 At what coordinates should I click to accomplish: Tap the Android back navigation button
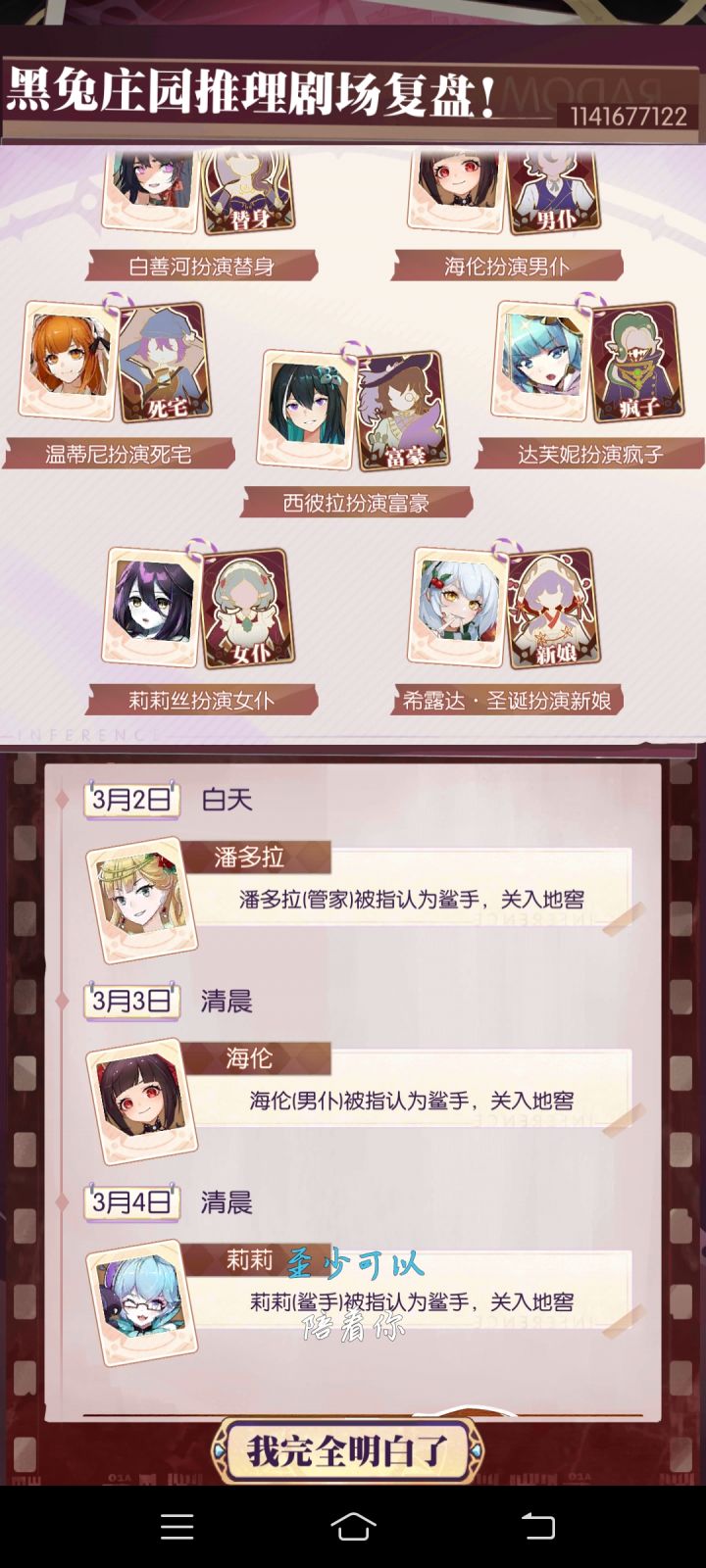pyautogui.click(x=537, y=1526)
